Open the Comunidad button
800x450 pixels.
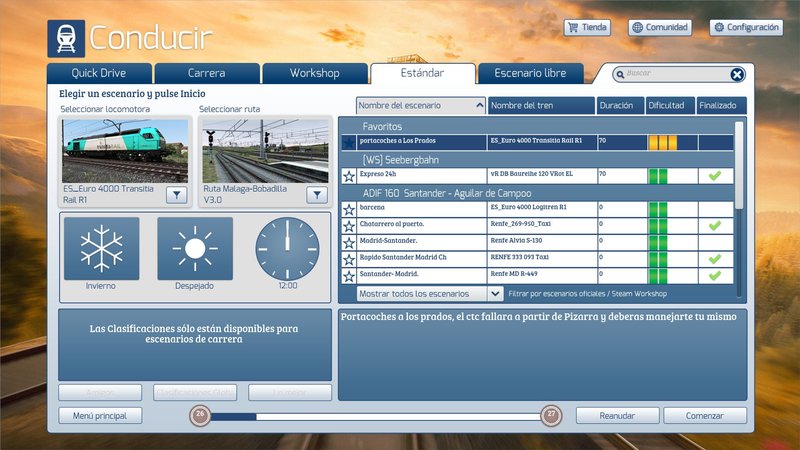(660, 28)
